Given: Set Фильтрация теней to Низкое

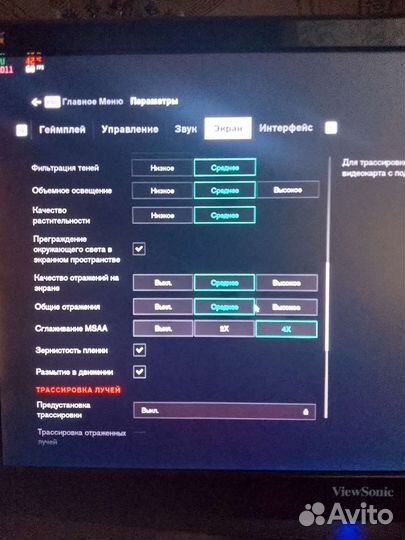Looking at the screenshot, I should coord(162,168).
